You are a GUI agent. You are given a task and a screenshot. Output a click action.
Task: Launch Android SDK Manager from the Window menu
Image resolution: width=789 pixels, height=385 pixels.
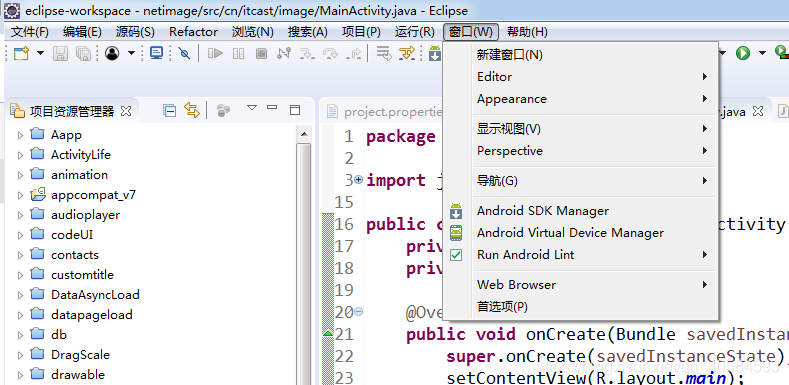click(580, 210)
